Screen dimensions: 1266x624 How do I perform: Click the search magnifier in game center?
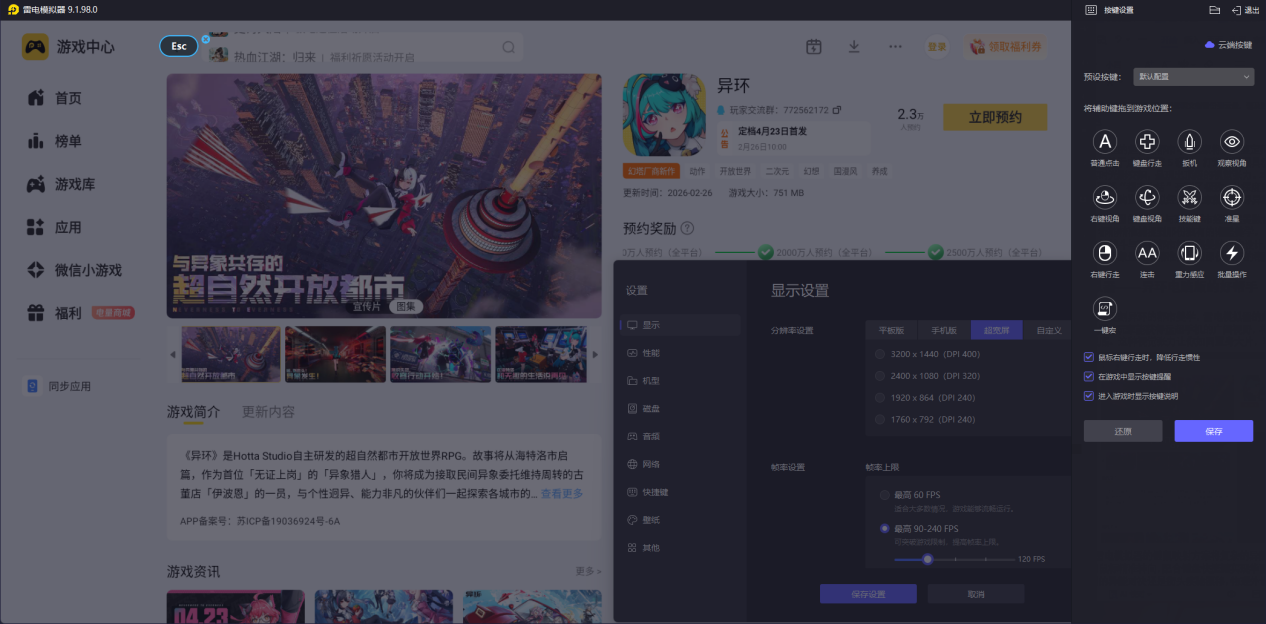point(508,47)
